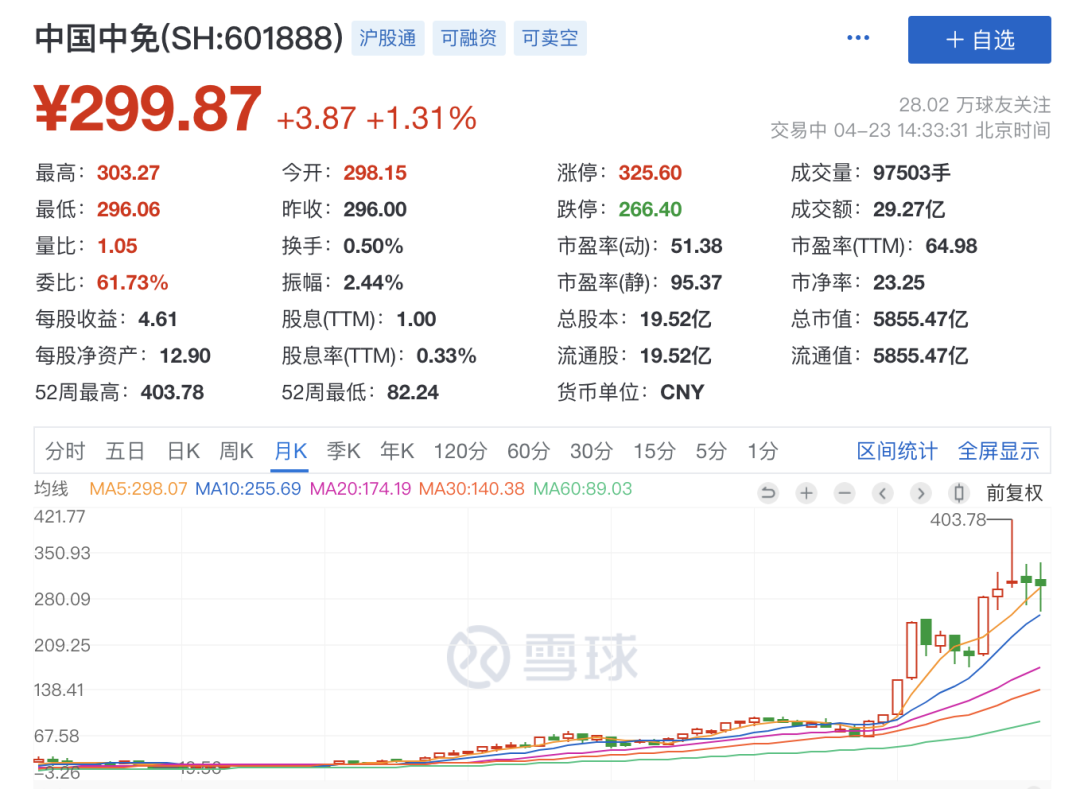Click the 可融资 tag
Screen dimensions: 1080x789
click(469, 38)
